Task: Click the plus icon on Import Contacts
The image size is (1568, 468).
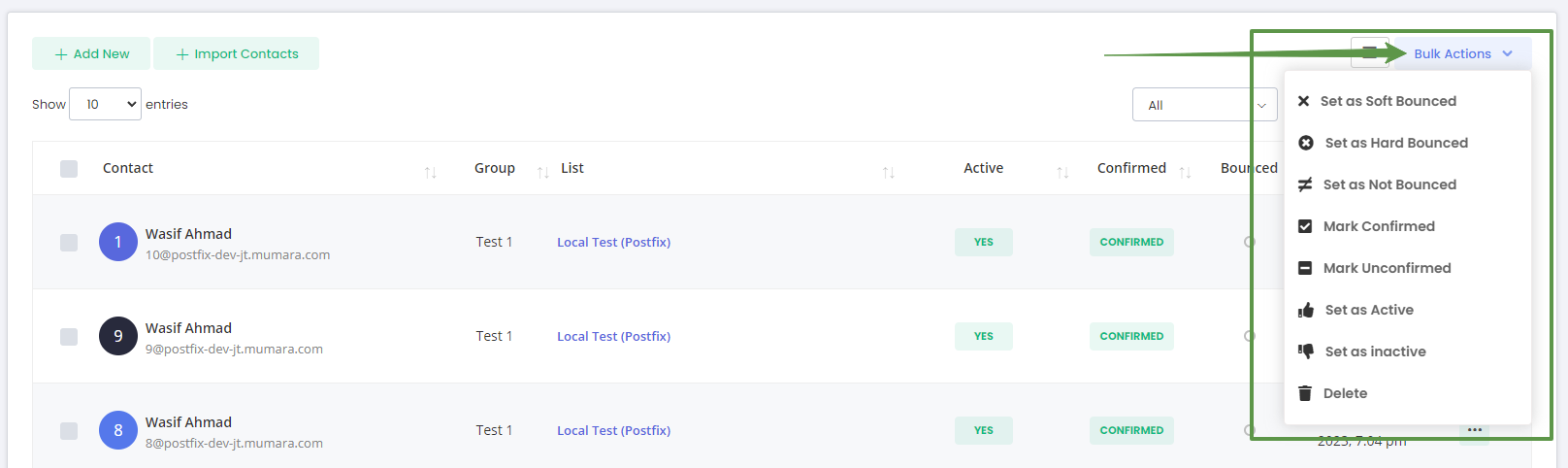Action: [182, 54]
